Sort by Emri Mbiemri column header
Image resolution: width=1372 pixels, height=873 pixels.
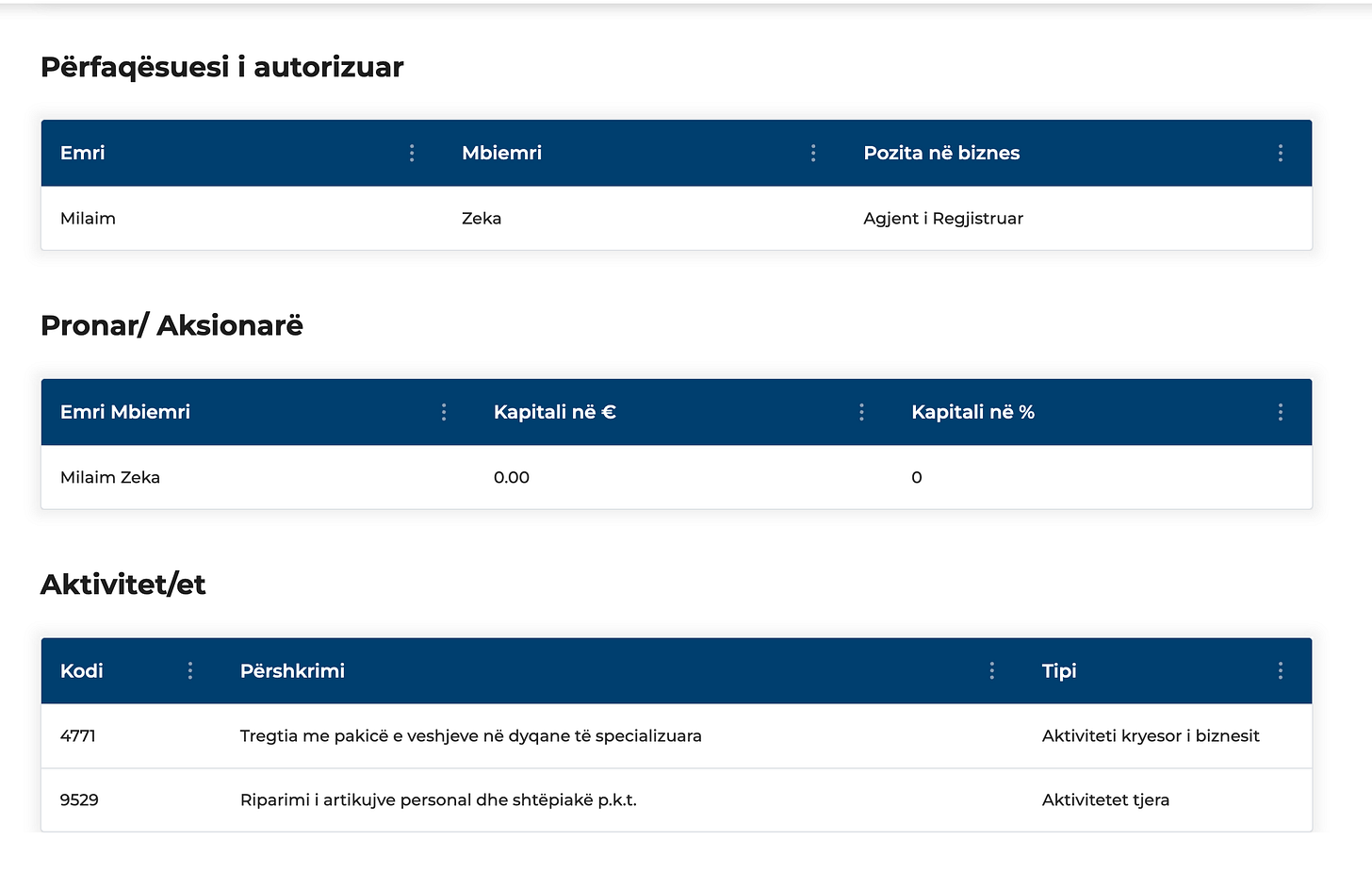(x=125, y=412)
